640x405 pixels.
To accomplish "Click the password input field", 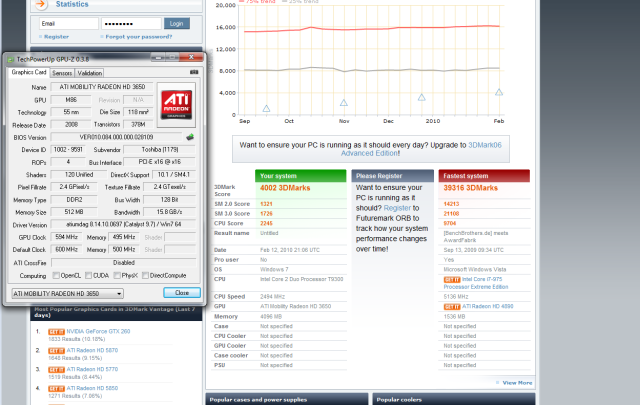I will pos(131,24).
